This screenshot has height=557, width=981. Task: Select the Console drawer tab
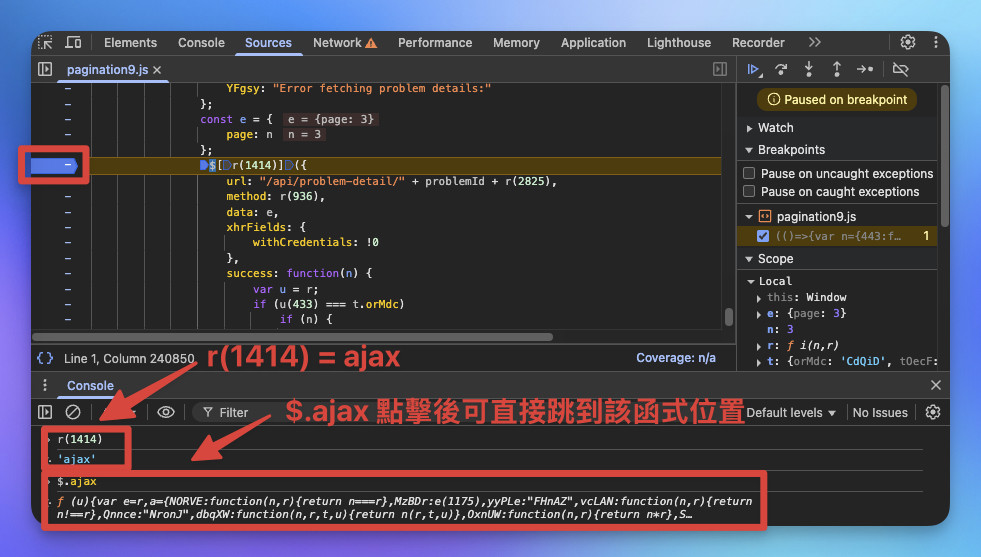90,386
